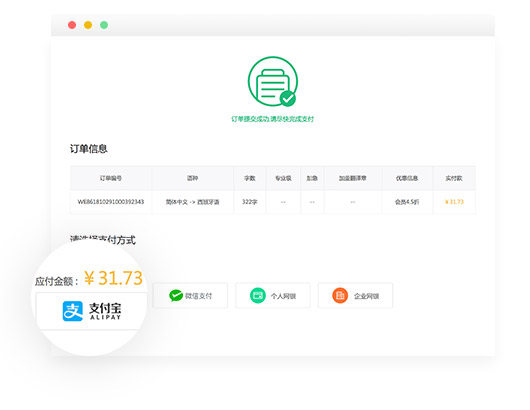
Task: Click the green order-success clipboard icon
Action: point(272,81)
